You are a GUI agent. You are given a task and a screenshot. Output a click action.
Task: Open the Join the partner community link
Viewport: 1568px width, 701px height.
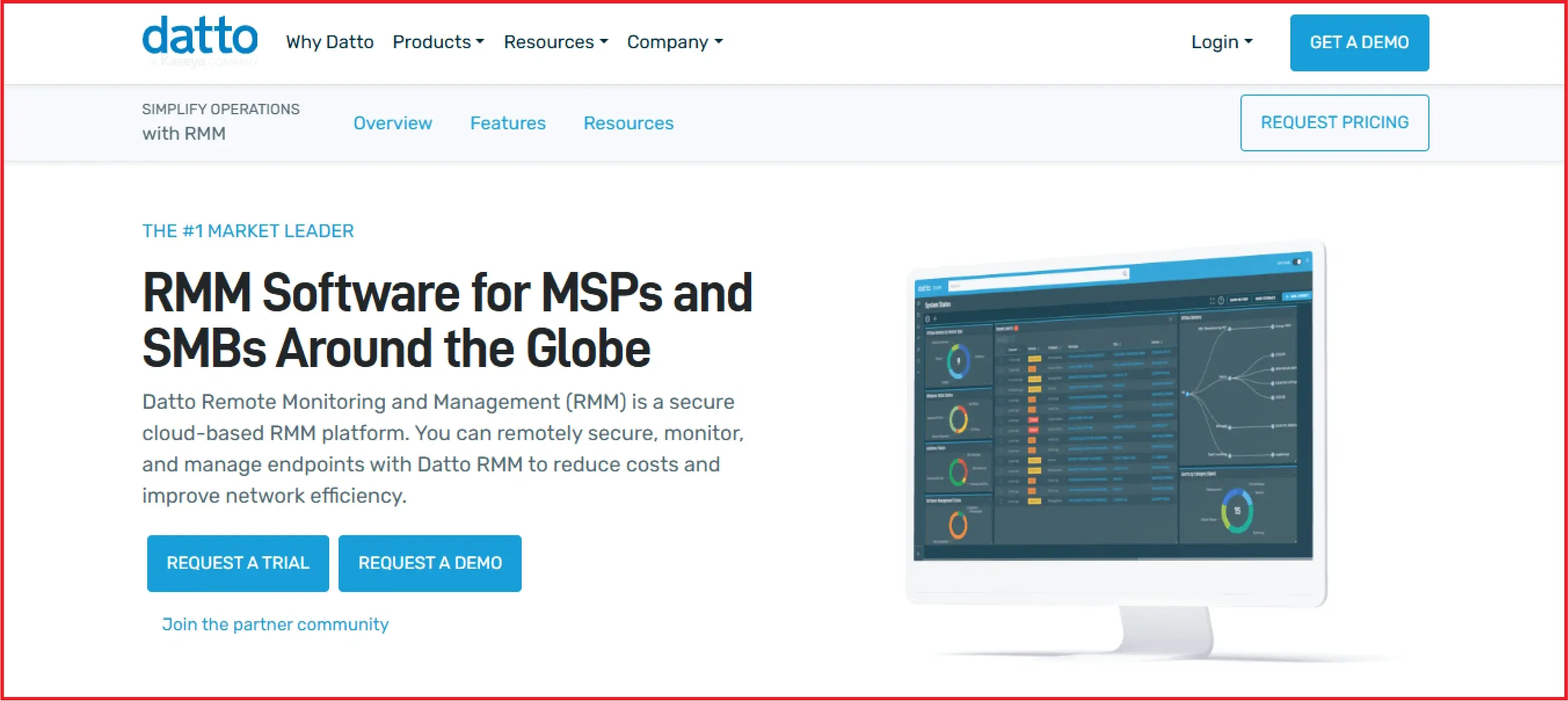[x=275, y=624]
